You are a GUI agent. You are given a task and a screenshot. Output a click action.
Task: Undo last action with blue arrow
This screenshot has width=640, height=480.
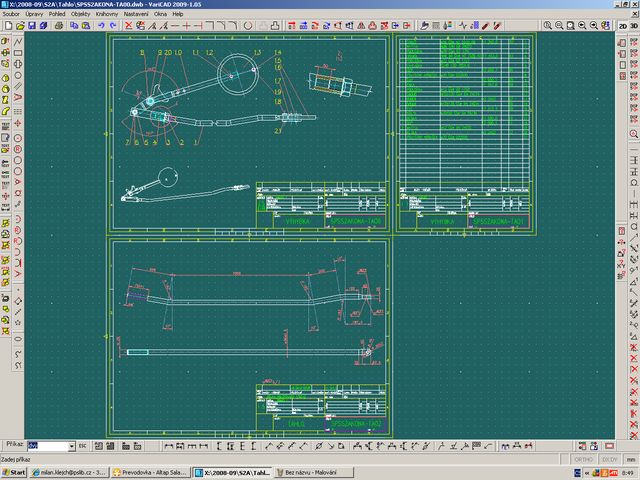tap(101, 26)
